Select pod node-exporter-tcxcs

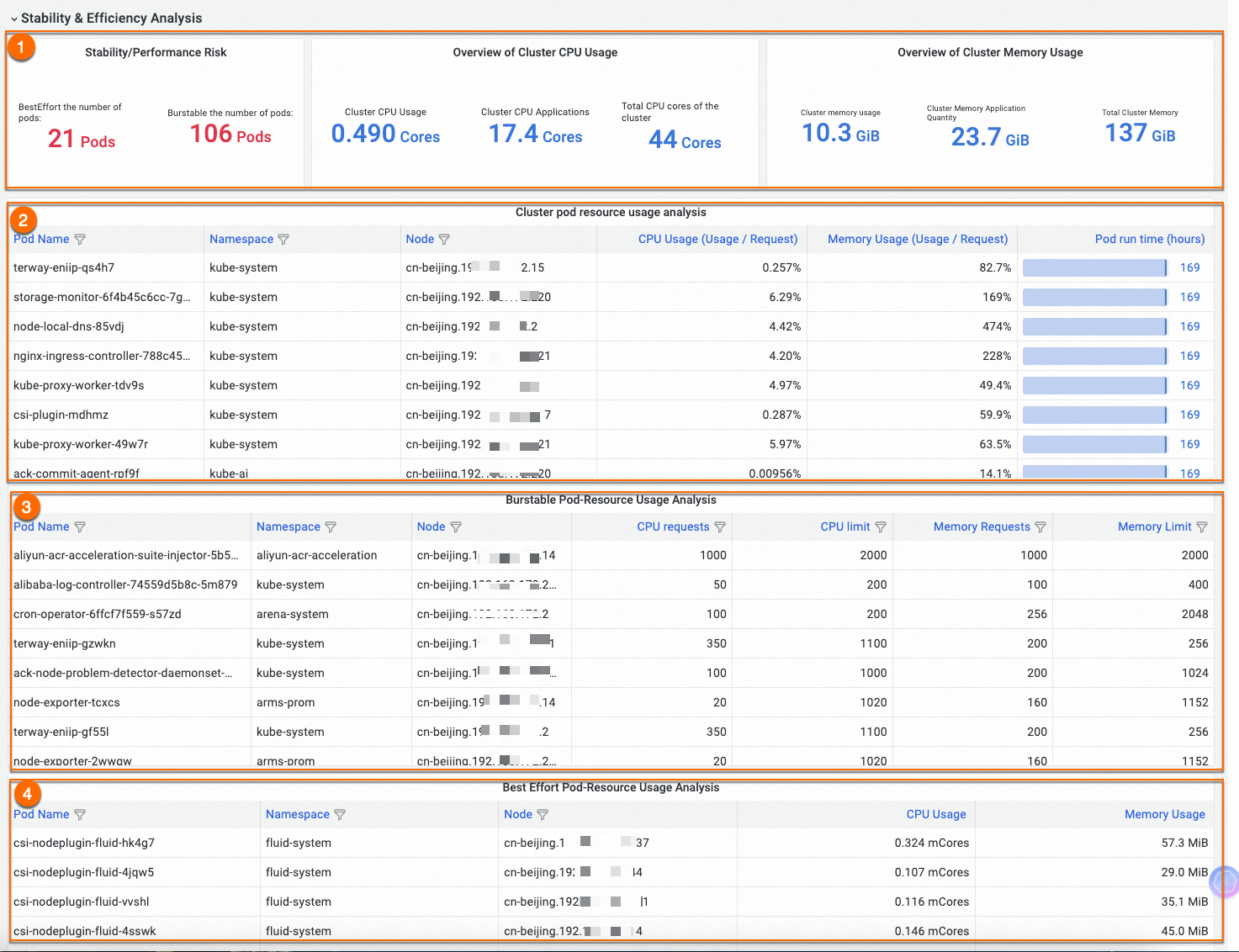(x=66, y=703)
